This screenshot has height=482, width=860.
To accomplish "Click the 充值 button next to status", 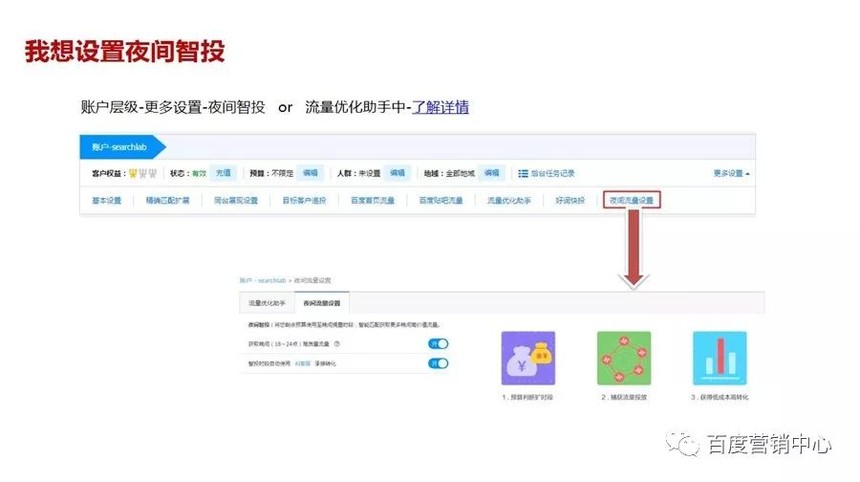I will [x=223, y=173].
